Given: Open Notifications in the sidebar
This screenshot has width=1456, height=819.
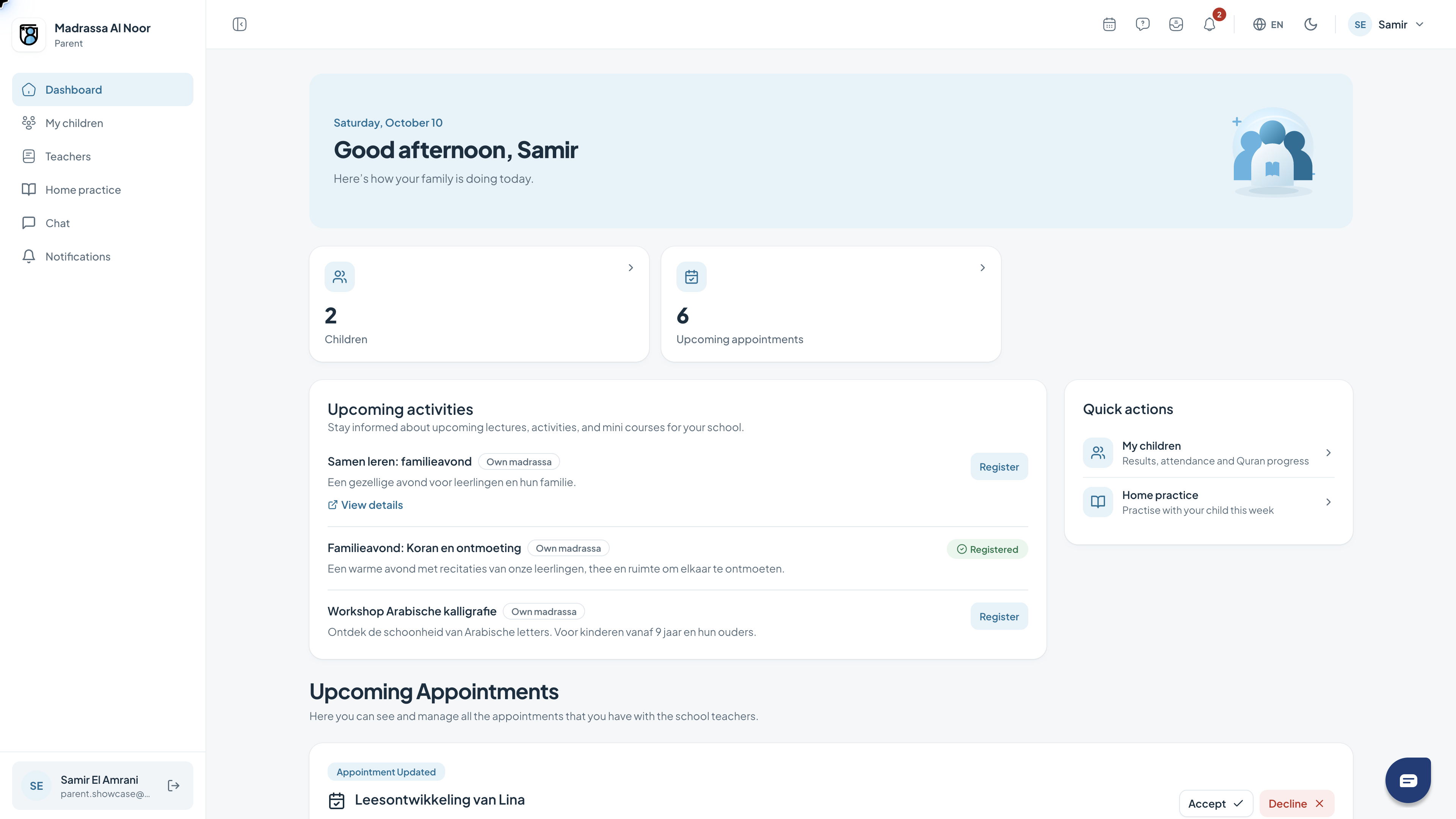Looking at the screenshot, I should (x=102, y=256).
